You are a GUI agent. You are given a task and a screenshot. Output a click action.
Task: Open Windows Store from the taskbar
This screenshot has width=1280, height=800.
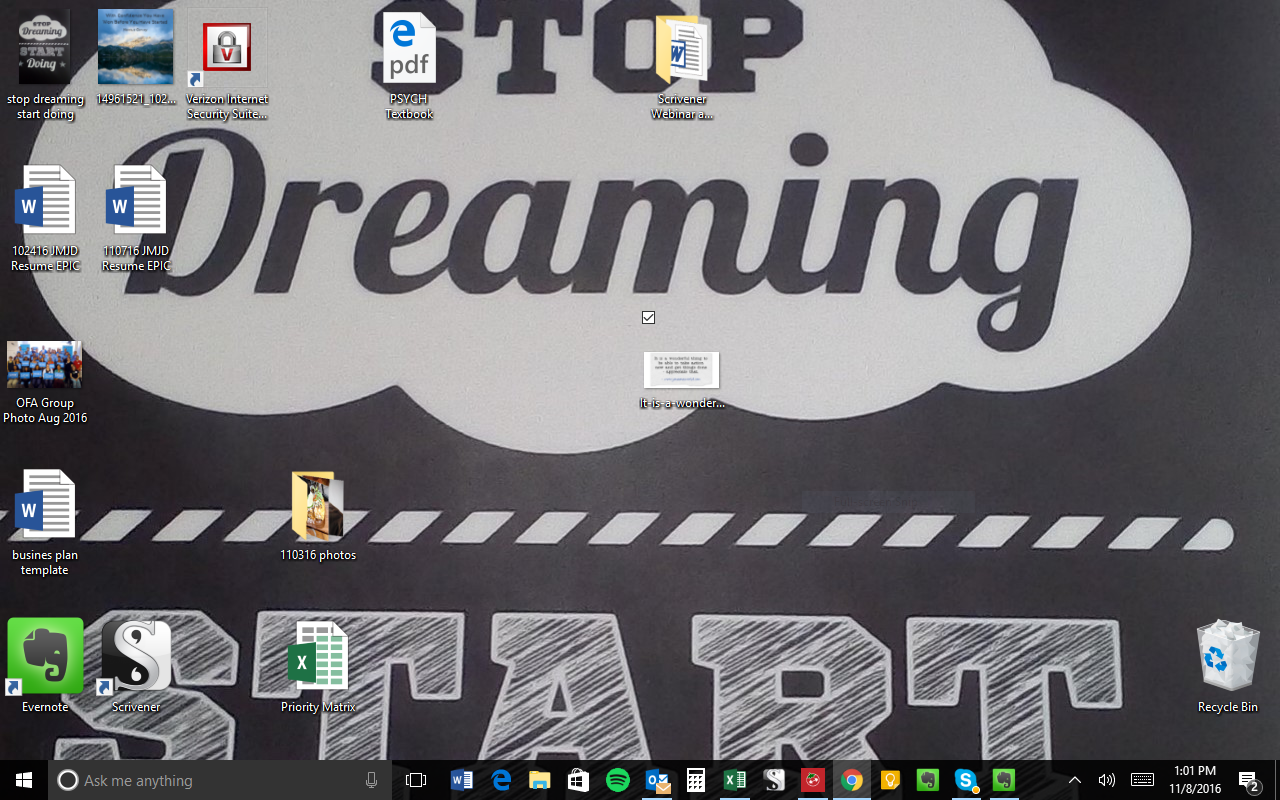click(579, 780)
